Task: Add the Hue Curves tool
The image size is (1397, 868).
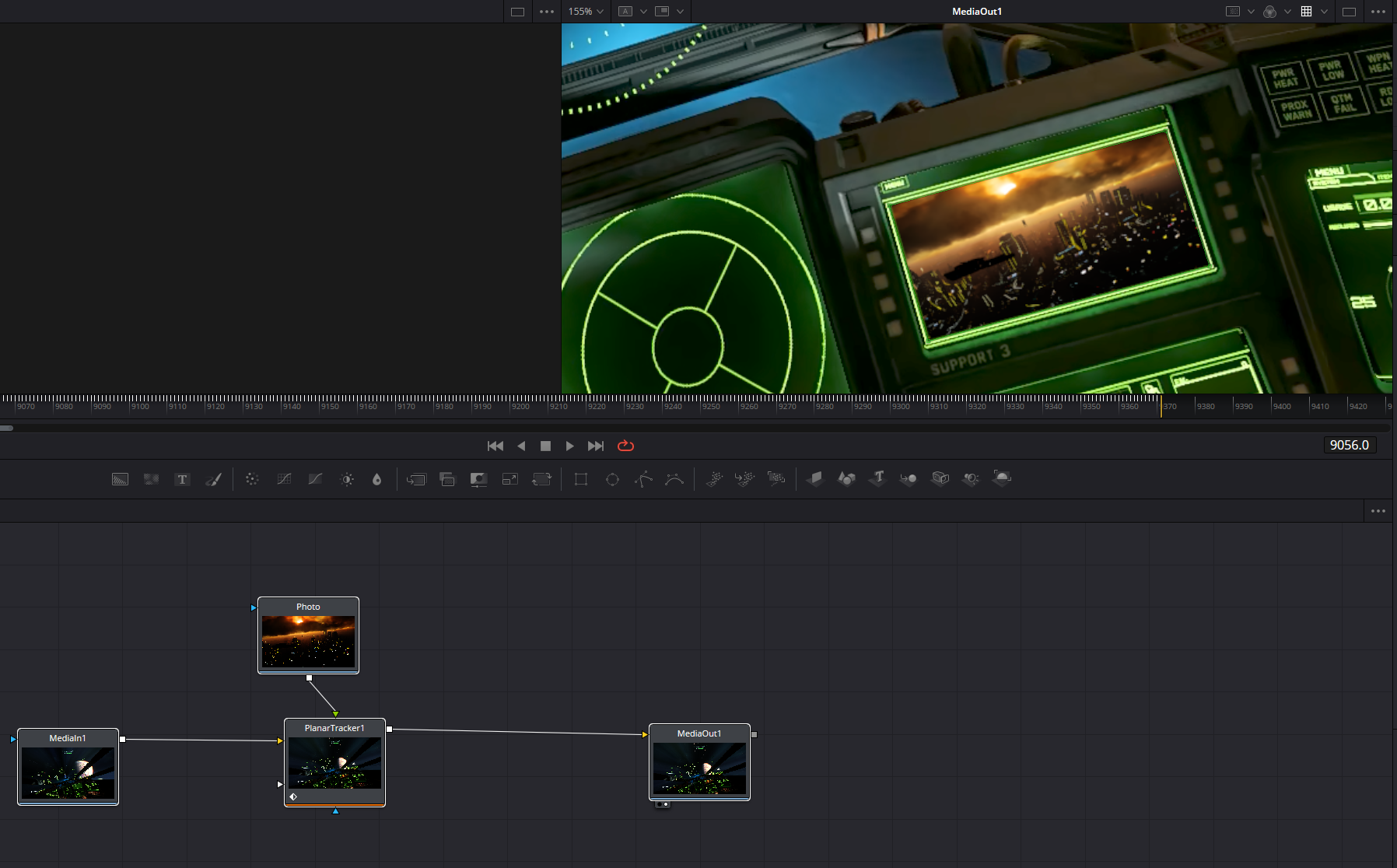Action: pyautogui.click(x=315, y=479)
